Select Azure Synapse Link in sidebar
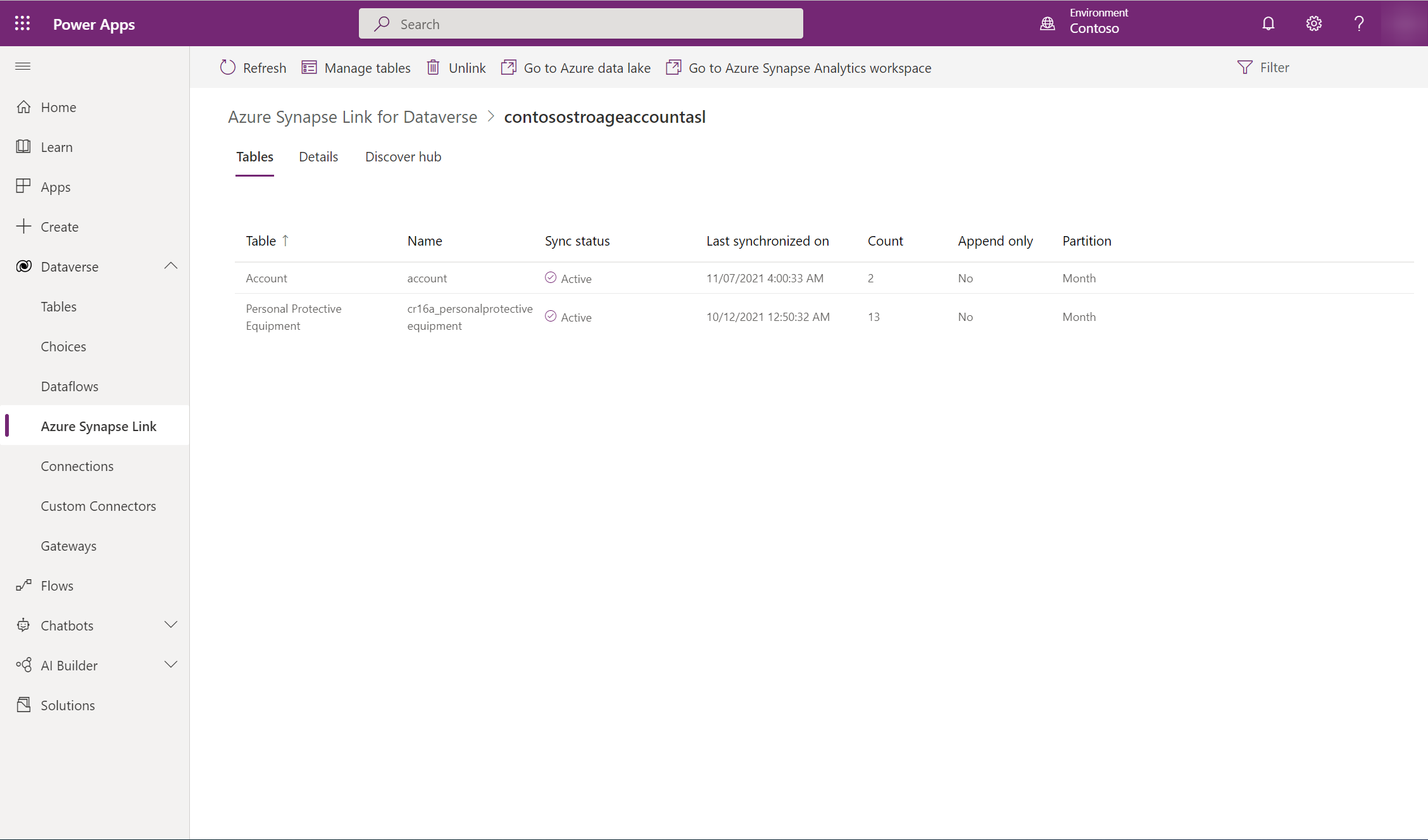Screen dimensions: 1428x840 (98, 426)
